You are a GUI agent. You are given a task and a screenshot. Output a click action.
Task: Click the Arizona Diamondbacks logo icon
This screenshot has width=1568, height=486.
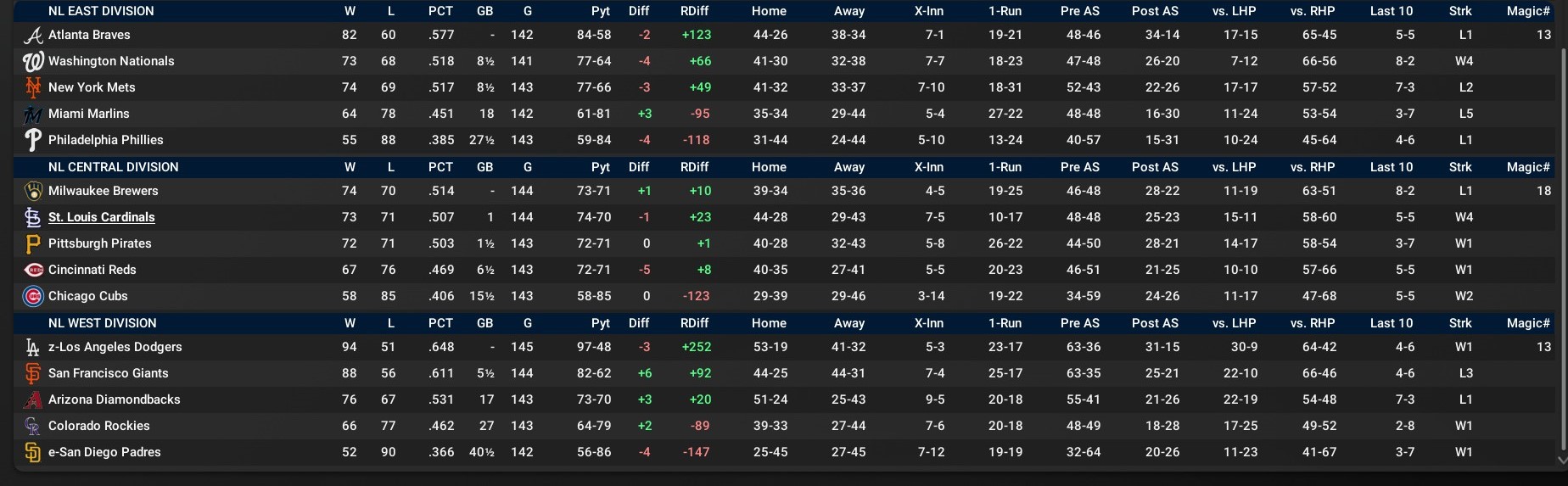(x=33, y=400)
